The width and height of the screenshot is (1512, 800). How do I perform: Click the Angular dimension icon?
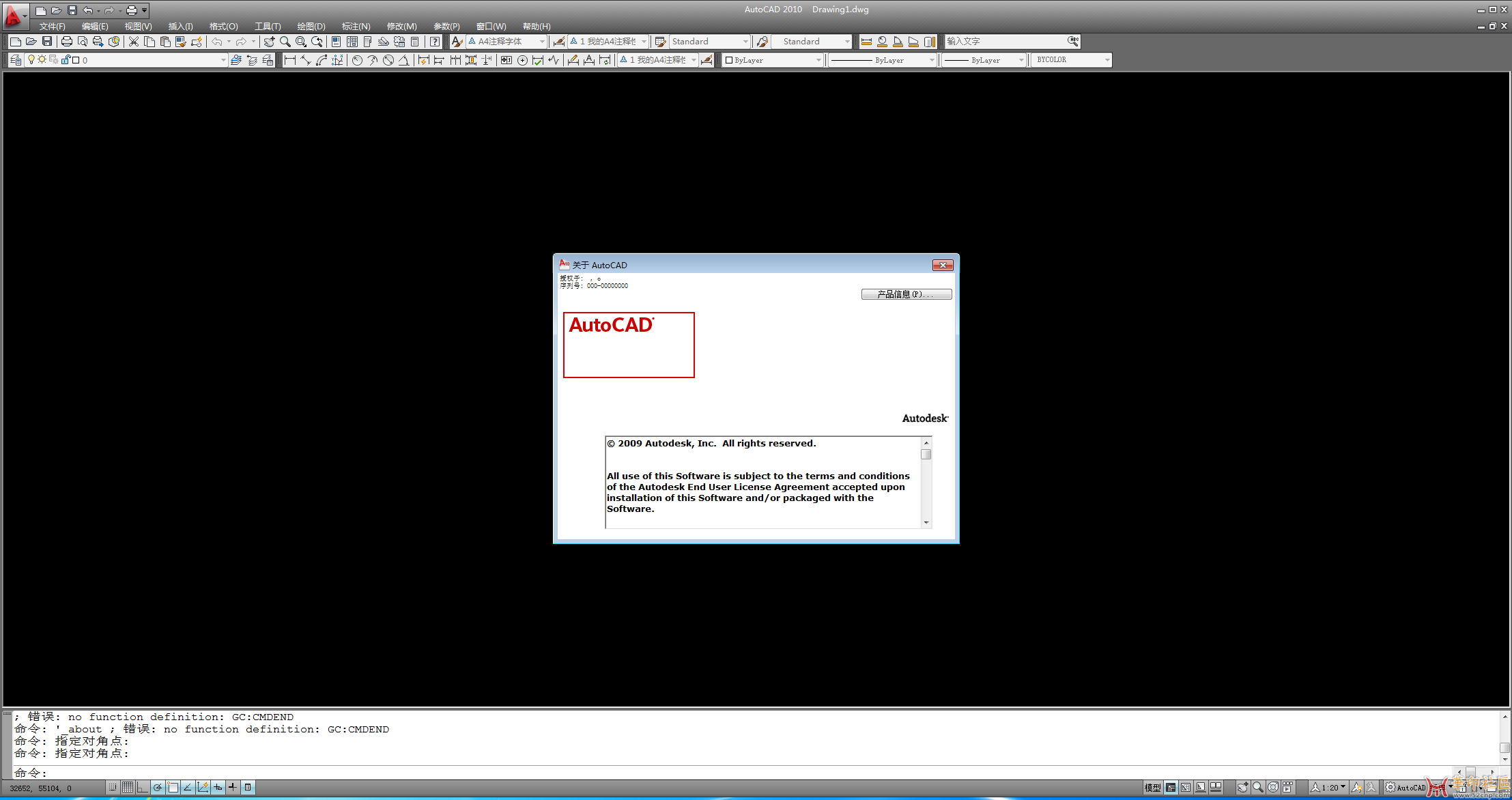coord(404,60)
